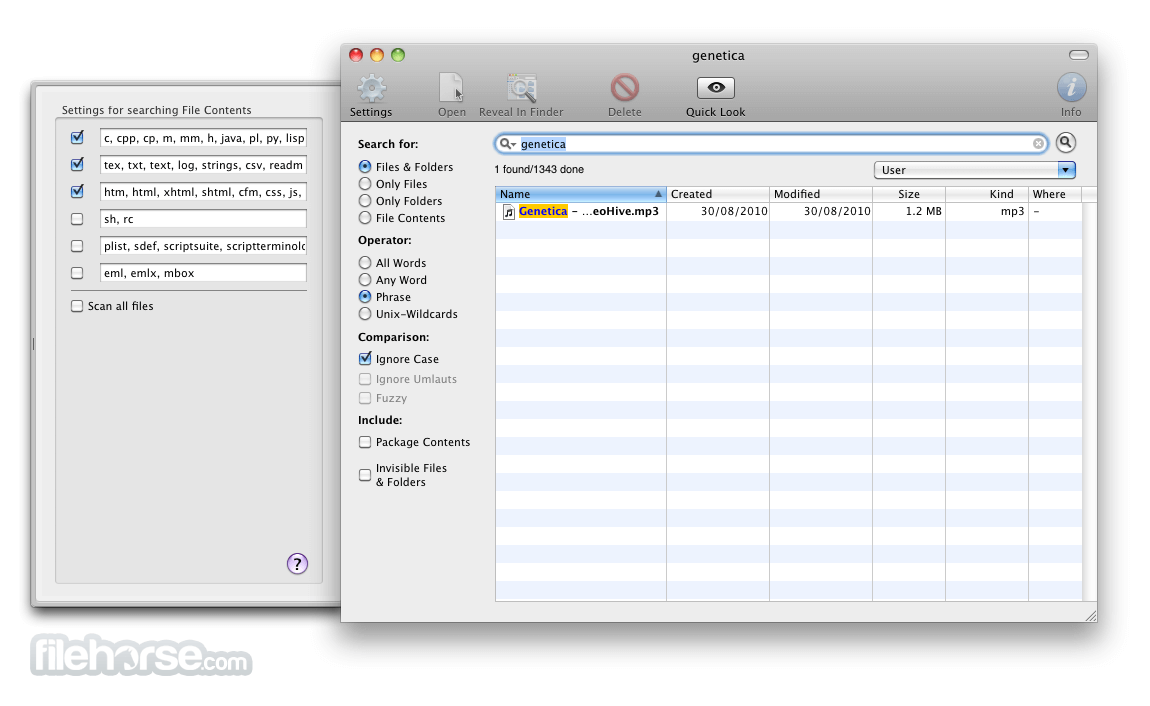Open the User location dropdown
Screen dimensions: 1150x706
coord(975,170)
